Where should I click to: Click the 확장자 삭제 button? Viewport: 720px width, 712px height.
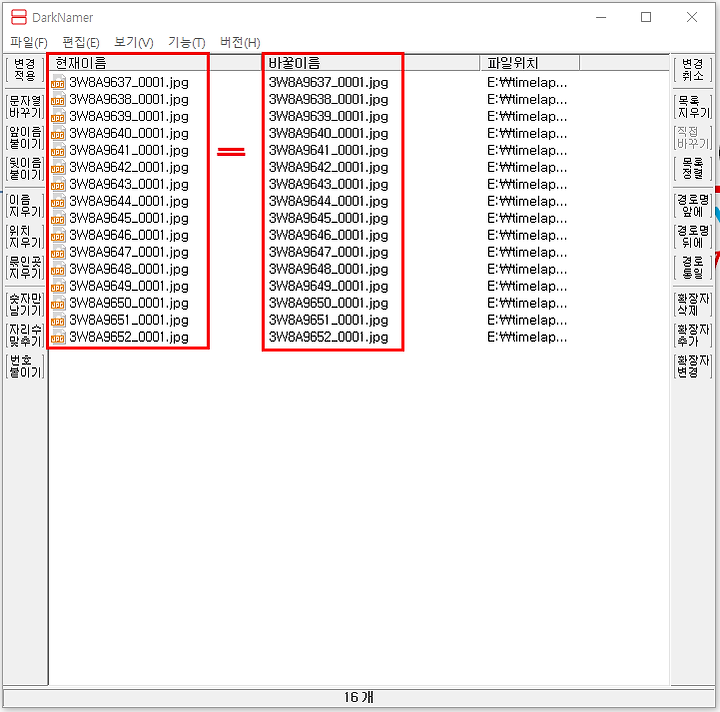[692, 304]
